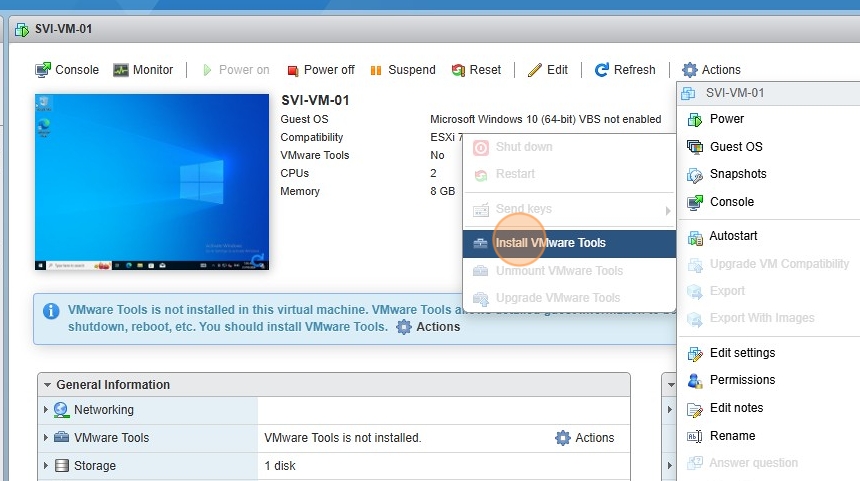Click the Edit notes icon
The image size is (860, 481).
pos(695,409)
